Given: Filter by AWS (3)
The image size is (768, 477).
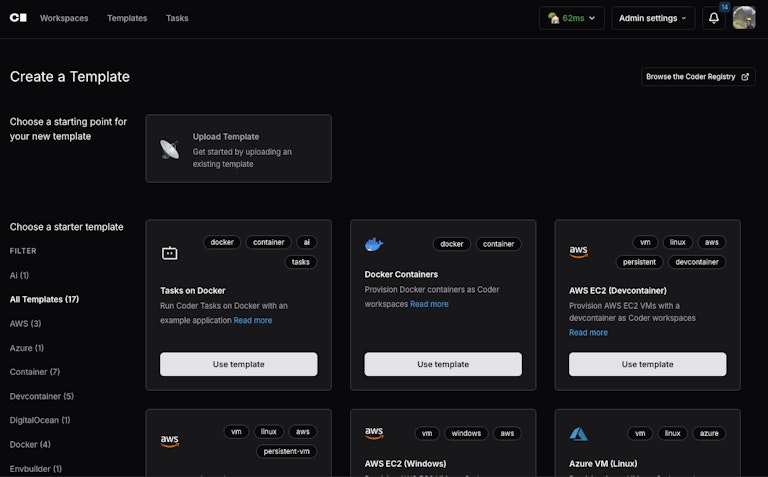Looking at the screenshot, I should click(25, 324).
